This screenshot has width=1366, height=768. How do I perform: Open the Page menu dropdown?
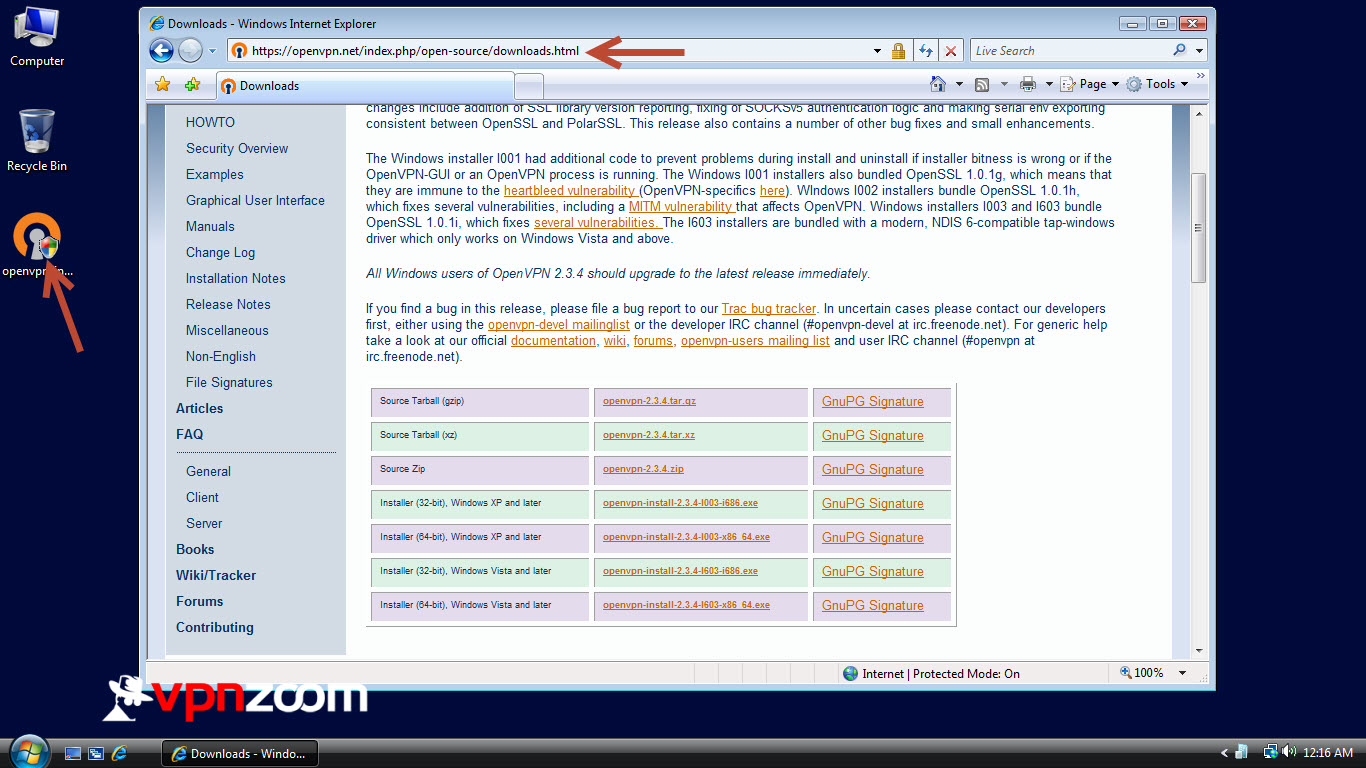point(1090,85)
